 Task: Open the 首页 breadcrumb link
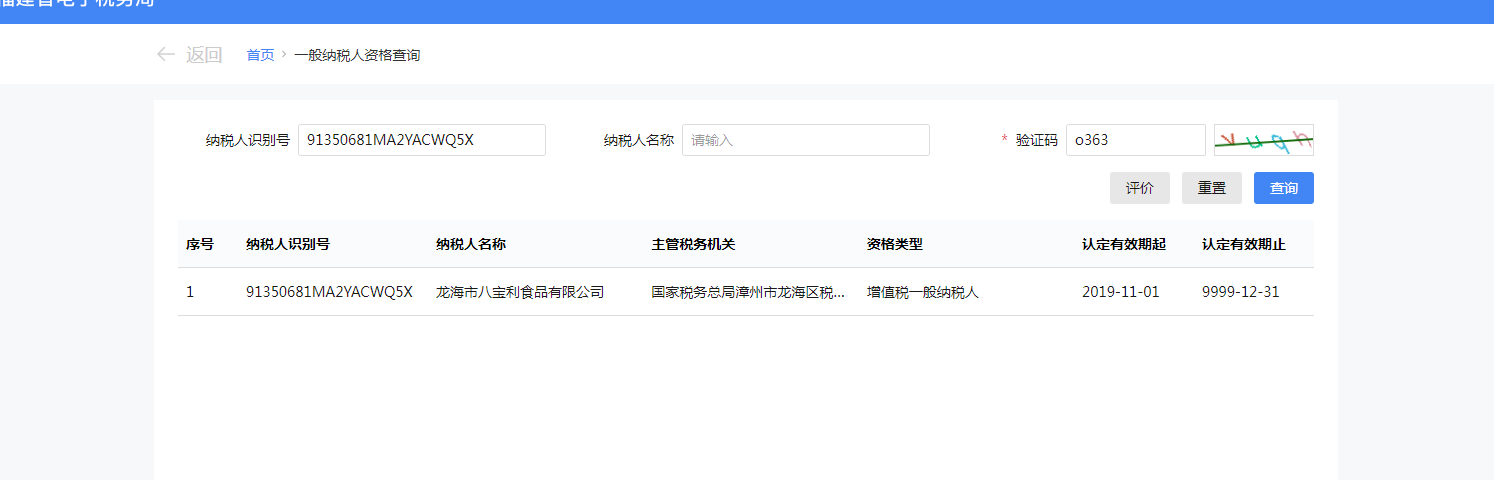[260, 55]
